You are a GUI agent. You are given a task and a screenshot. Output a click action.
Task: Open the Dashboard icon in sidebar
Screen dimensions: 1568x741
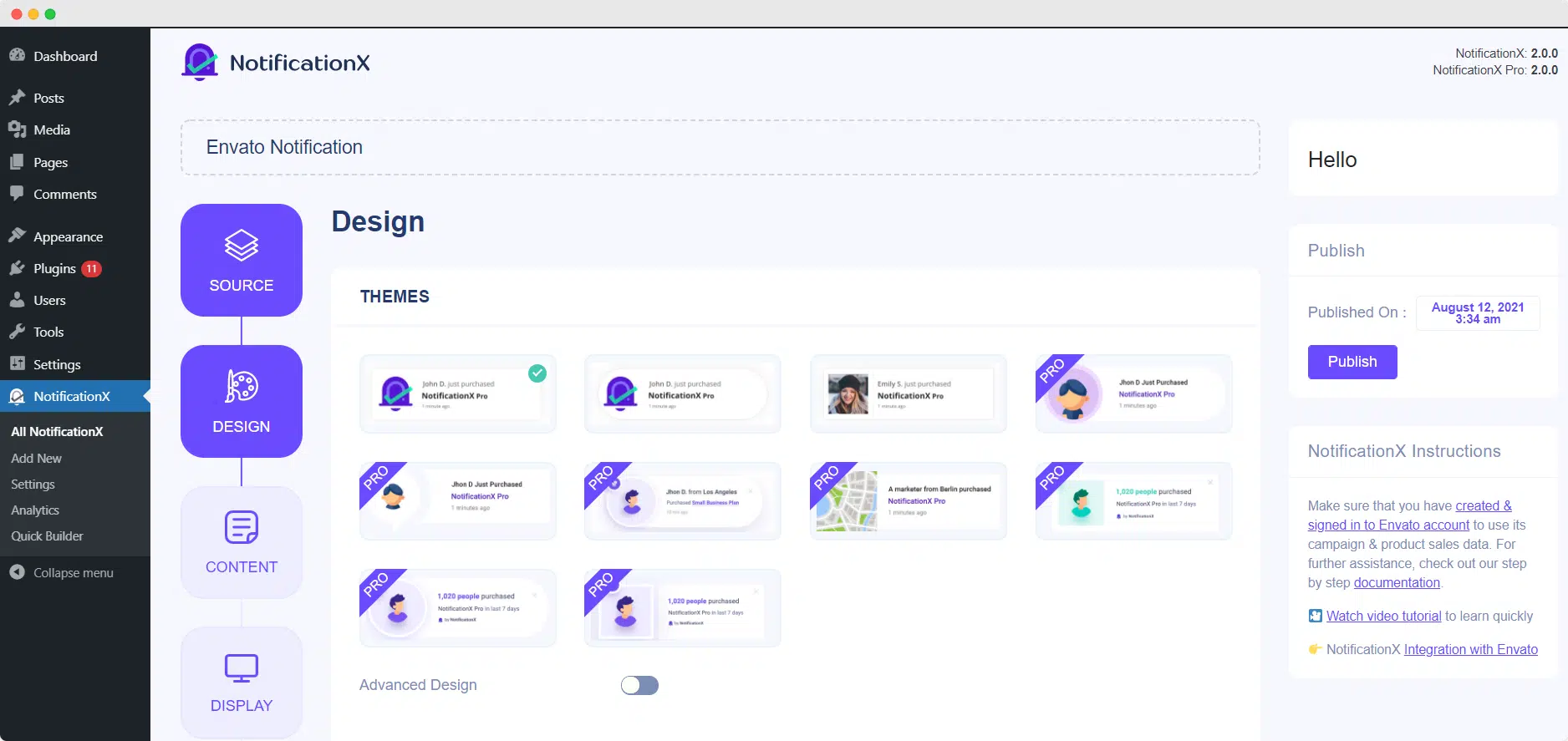tap(17, 56)
